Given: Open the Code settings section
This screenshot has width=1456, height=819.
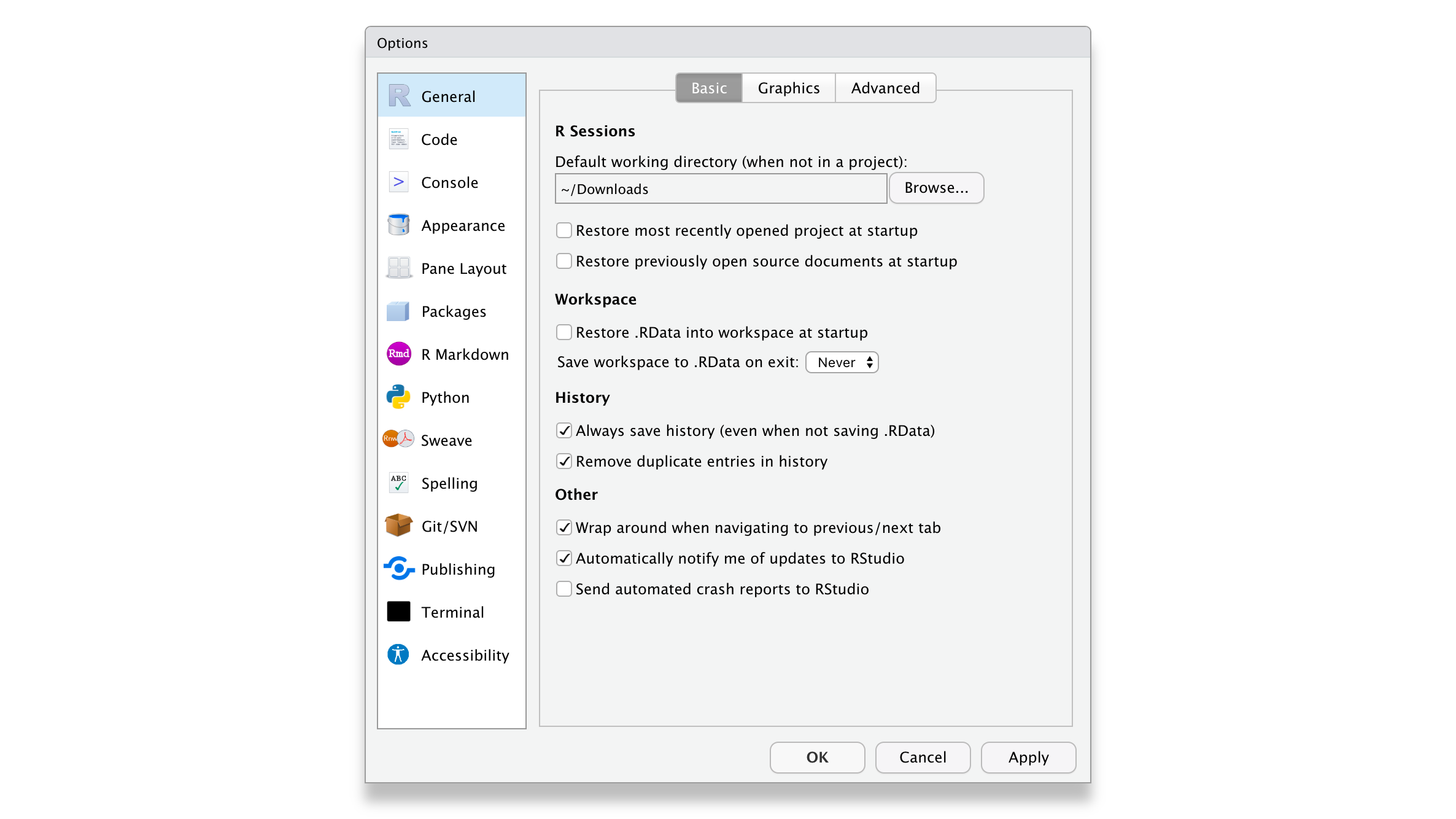Looking at the screenshot, I should 398,139.
